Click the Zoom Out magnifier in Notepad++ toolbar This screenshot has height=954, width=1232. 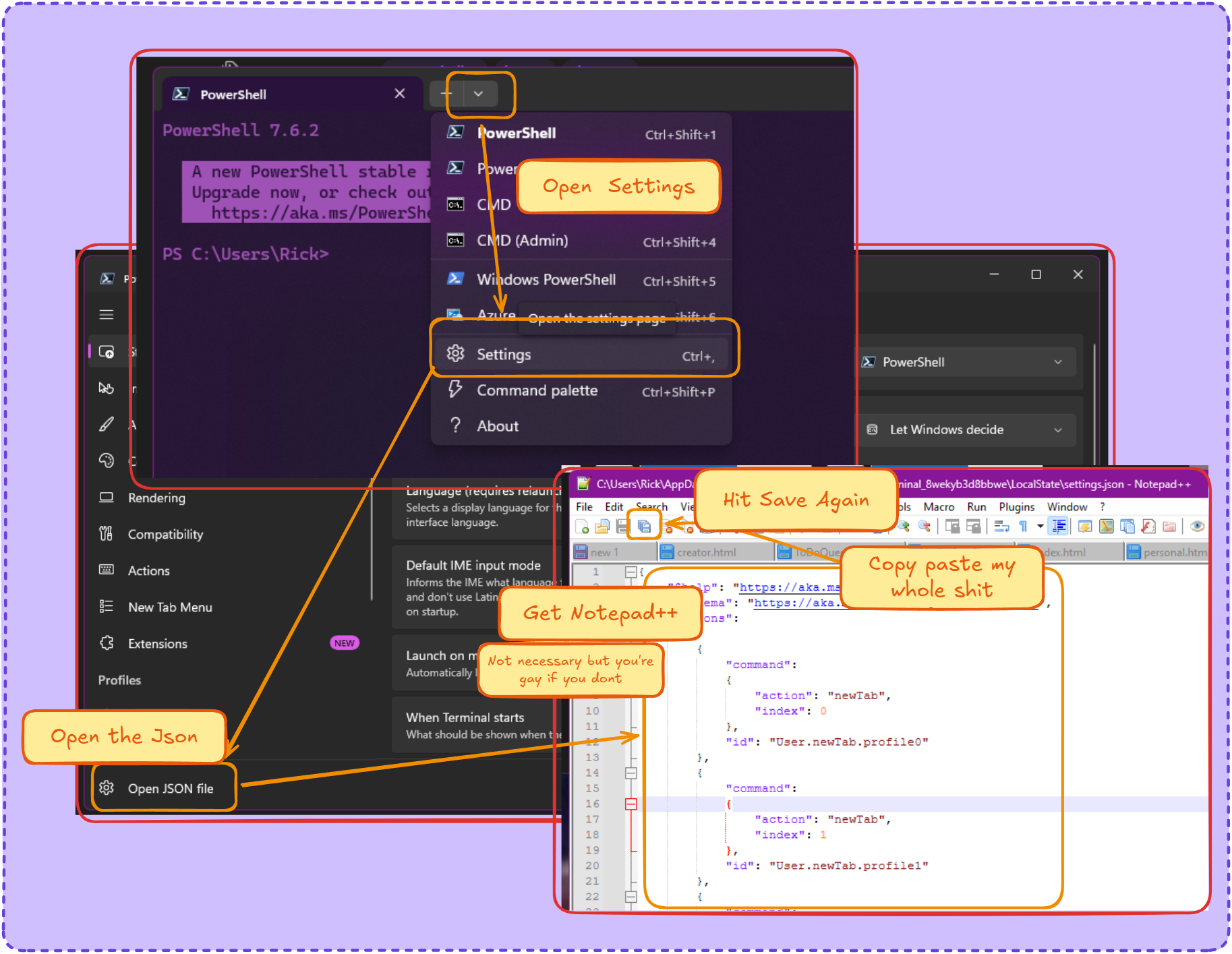(924, 526)
